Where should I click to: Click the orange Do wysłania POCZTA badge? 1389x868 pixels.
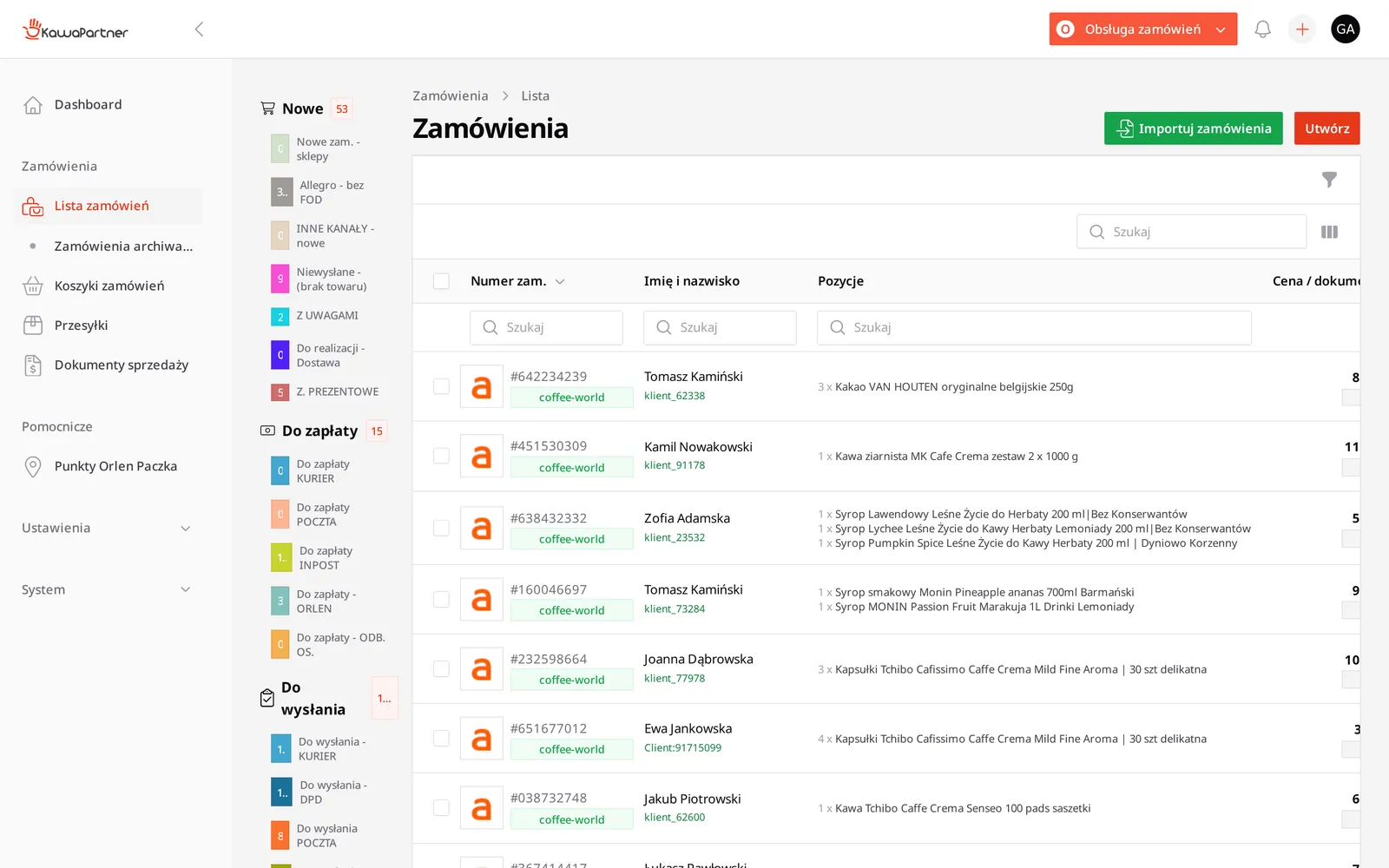click(x=280, y=836)
